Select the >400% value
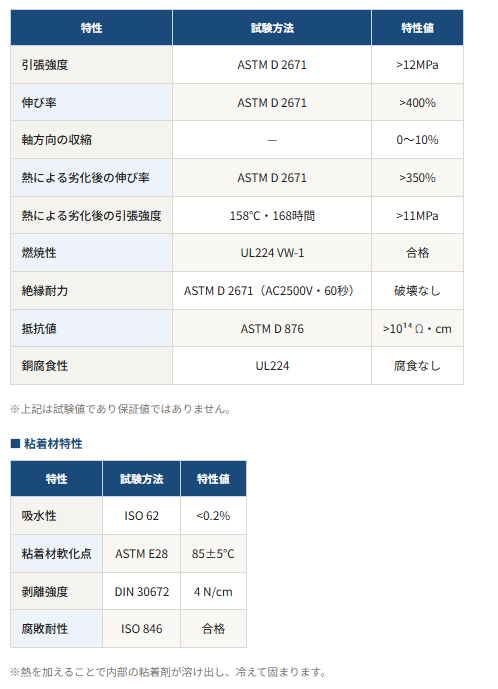498x689 pixels. [x=417, y=103]
